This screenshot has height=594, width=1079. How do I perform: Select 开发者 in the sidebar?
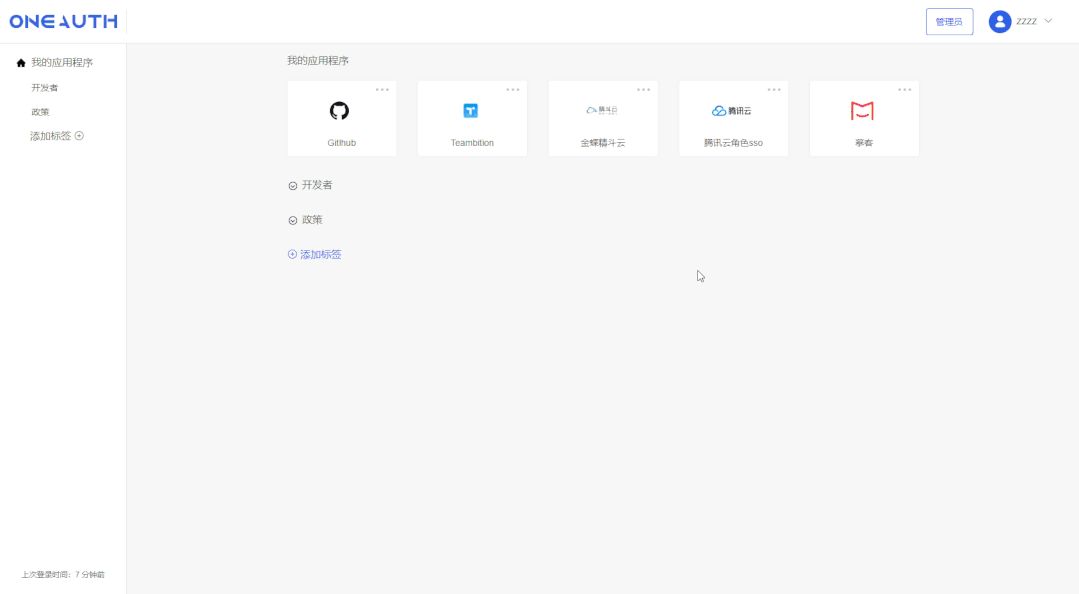[45, 87]
